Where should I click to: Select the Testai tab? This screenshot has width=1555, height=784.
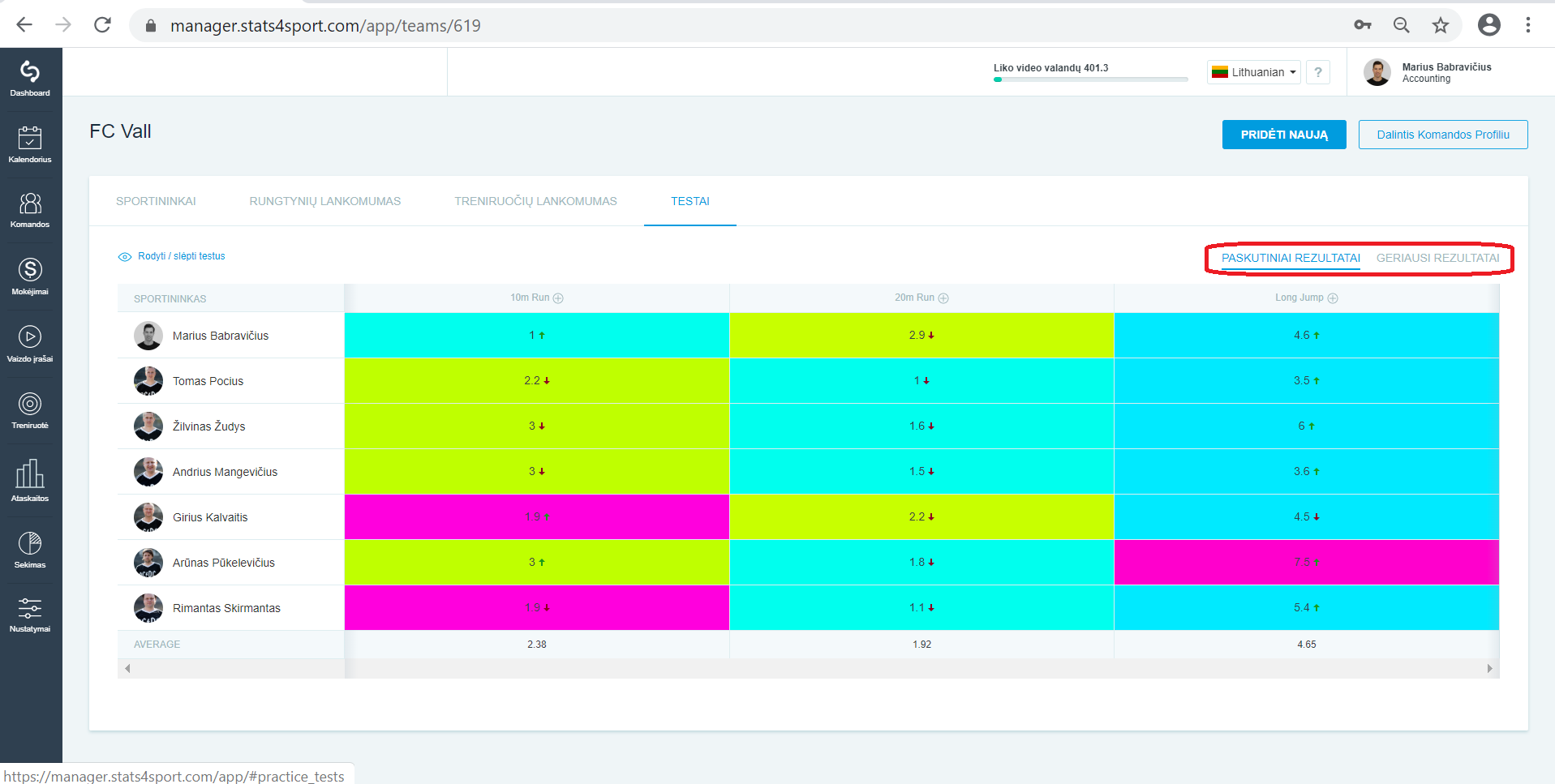click(x=690, y=201)
